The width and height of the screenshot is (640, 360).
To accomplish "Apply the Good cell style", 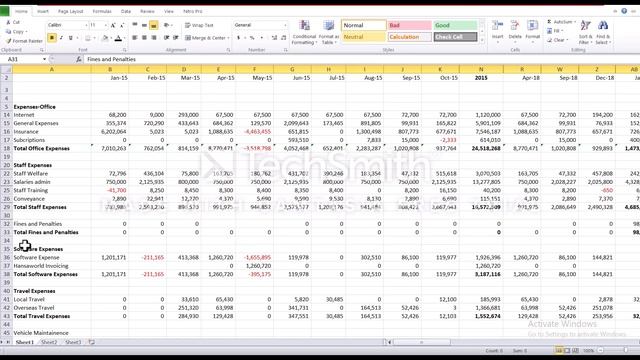I will pyautogui.click(x=455, y=25).
